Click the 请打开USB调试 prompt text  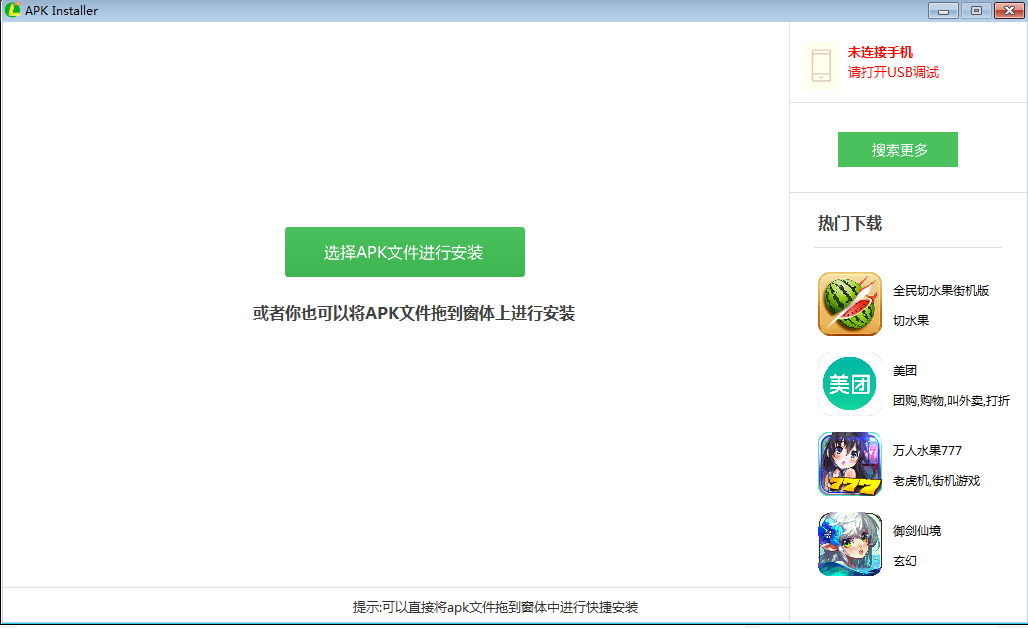(893, 73)
